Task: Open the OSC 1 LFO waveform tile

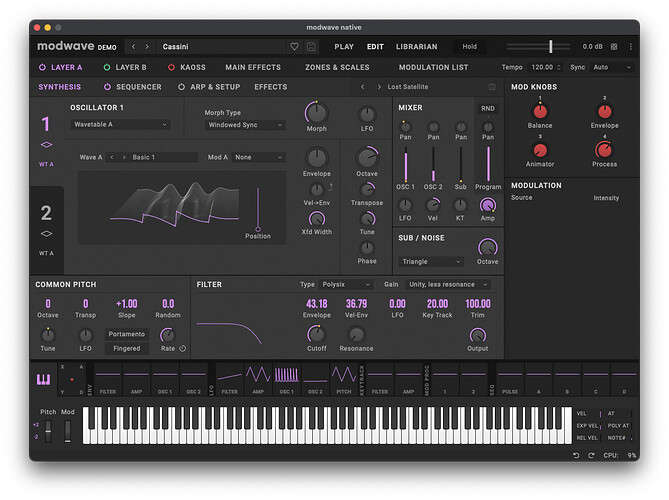Action: 287,379
